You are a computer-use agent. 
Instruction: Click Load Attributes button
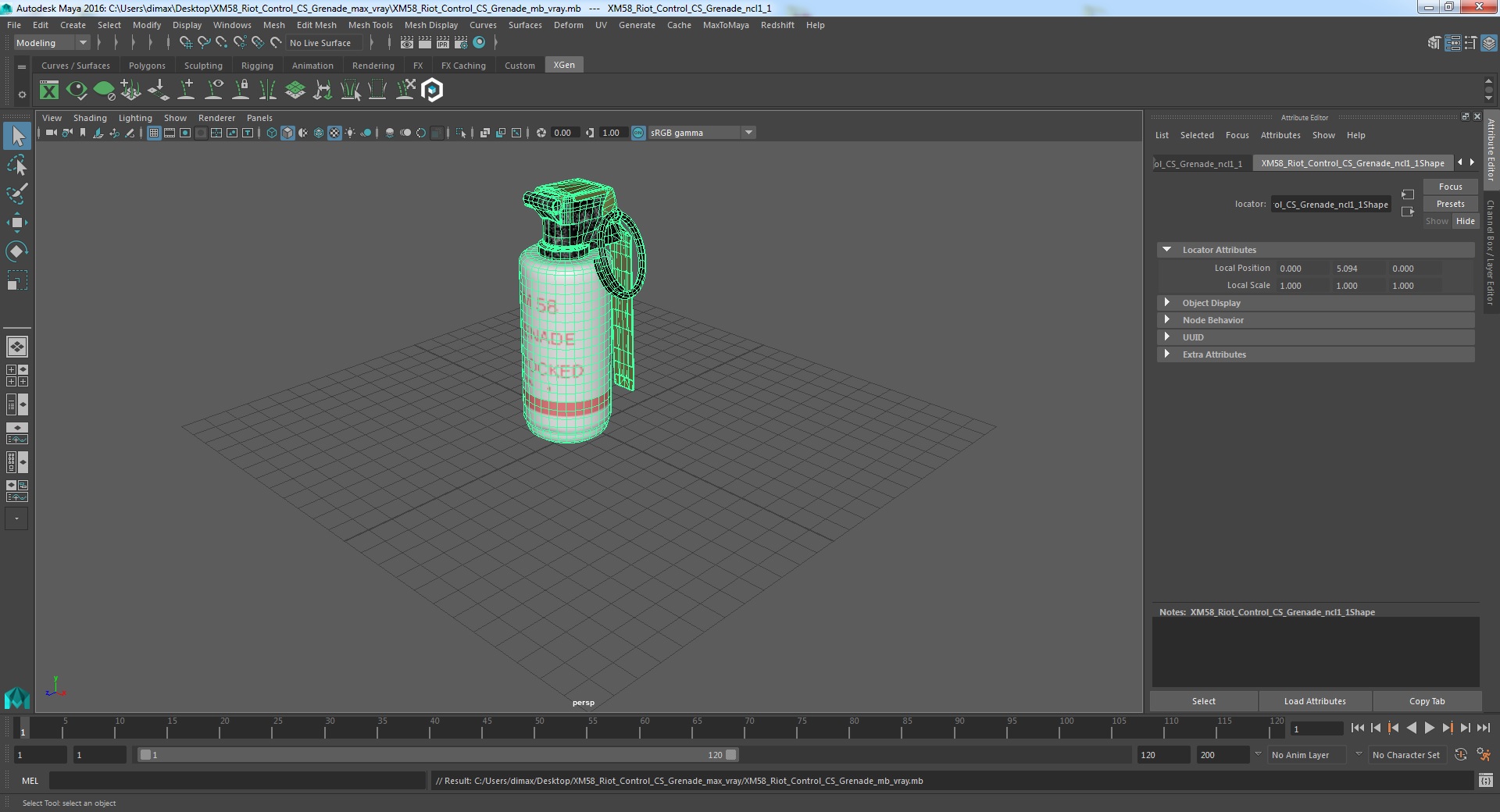pos(1315,701)
